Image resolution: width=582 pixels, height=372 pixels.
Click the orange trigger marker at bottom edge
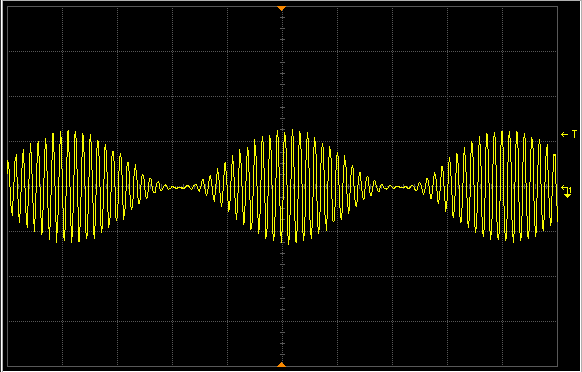[282, 365]
